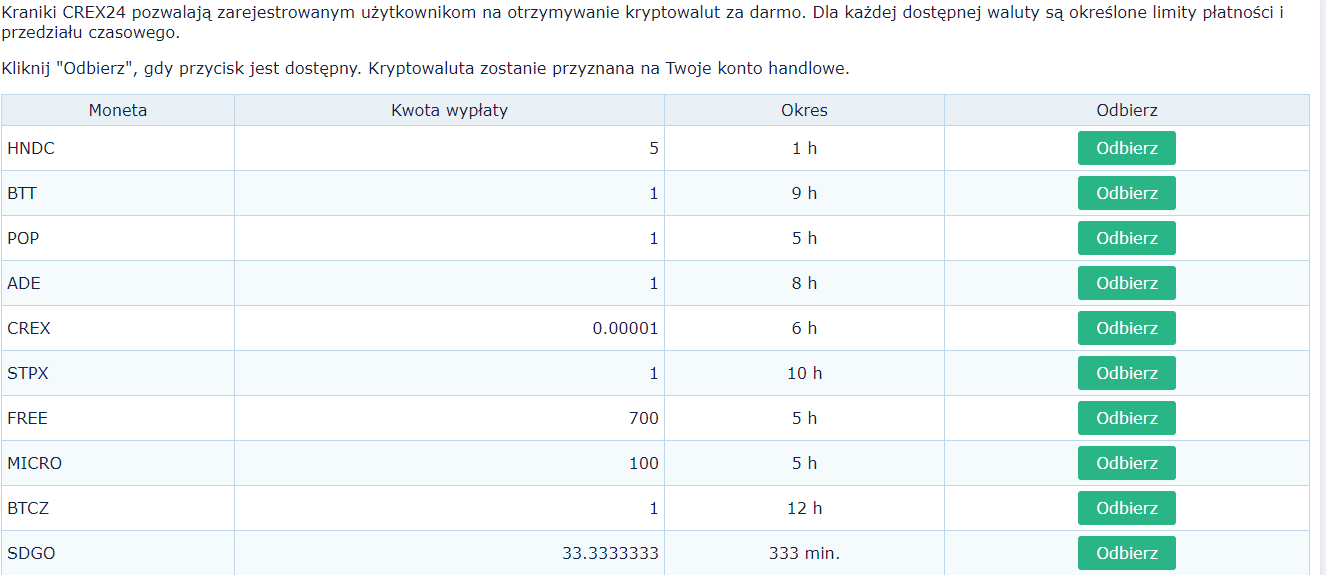Claim FREE coins with Odbierz

[x=1126, y=418]
